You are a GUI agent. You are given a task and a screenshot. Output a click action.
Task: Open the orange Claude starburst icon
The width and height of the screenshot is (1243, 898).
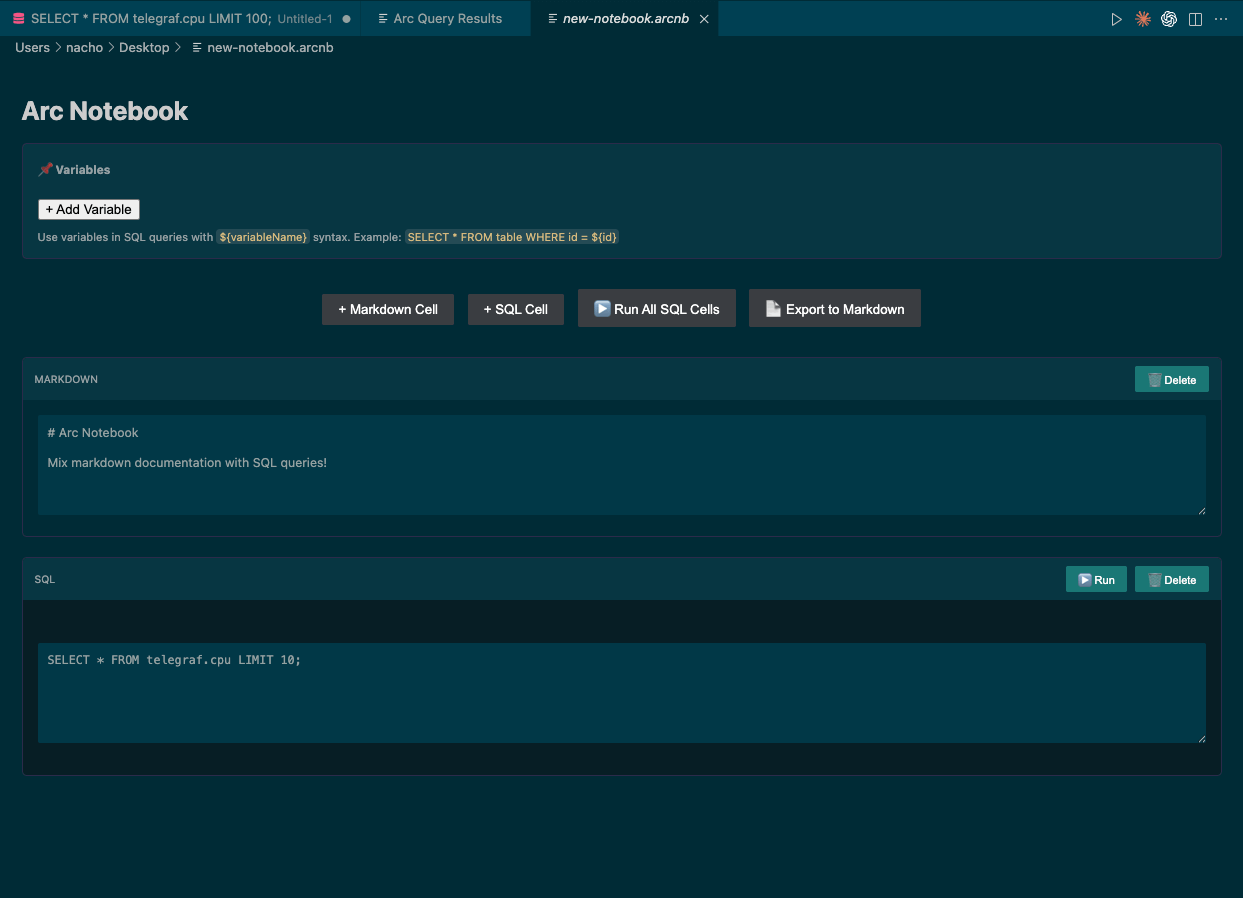pyautogui.click(x=1143, y=19)
